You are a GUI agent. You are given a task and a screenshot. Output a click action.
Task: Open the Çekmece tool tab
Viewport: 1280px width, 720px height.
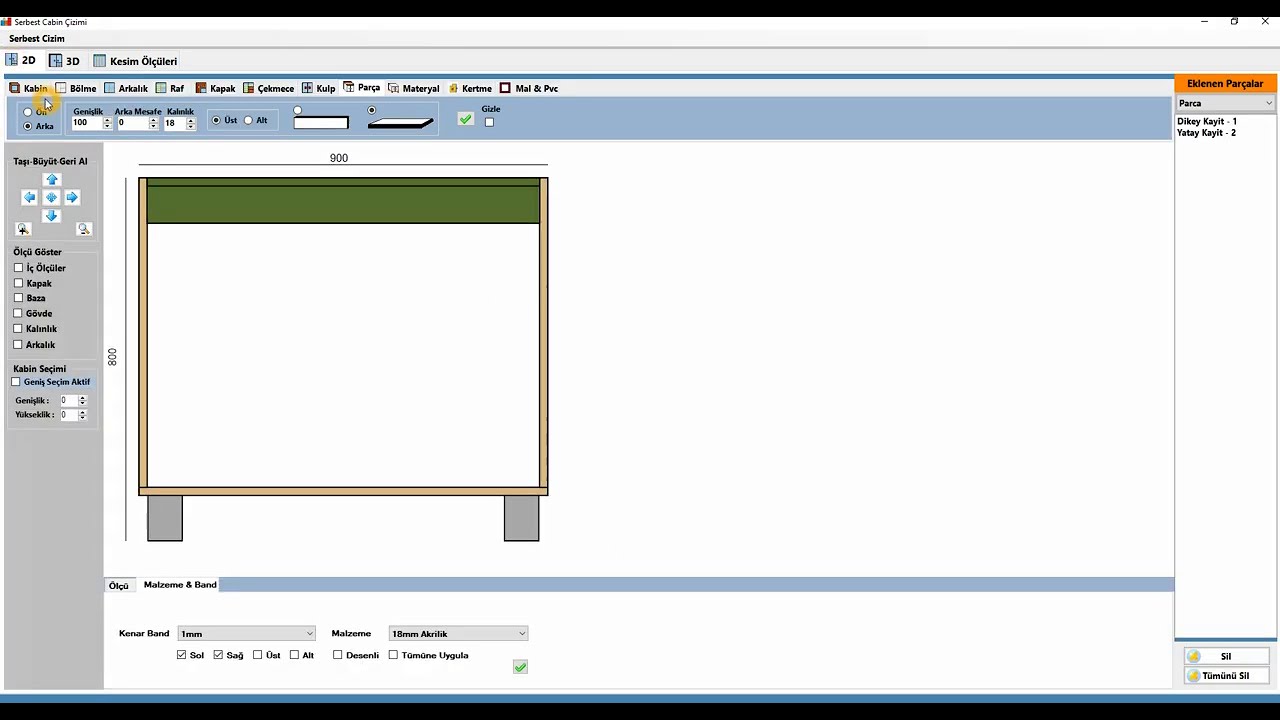(269, 89)
